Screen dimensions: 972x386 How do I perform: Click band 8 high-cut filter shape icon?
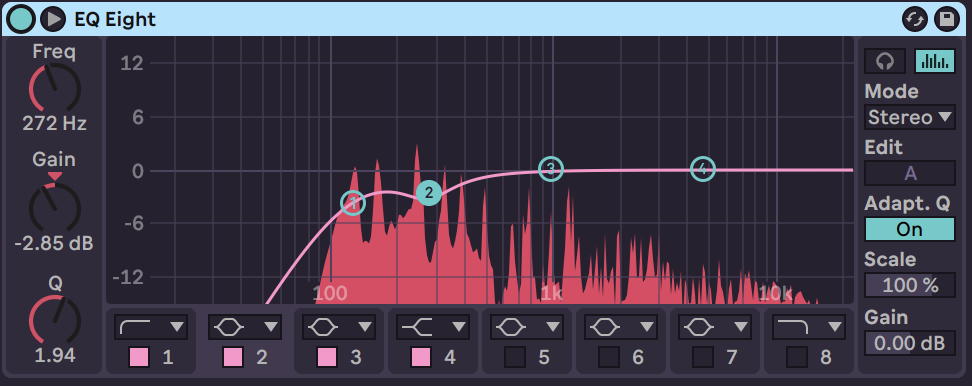(793, 327)
